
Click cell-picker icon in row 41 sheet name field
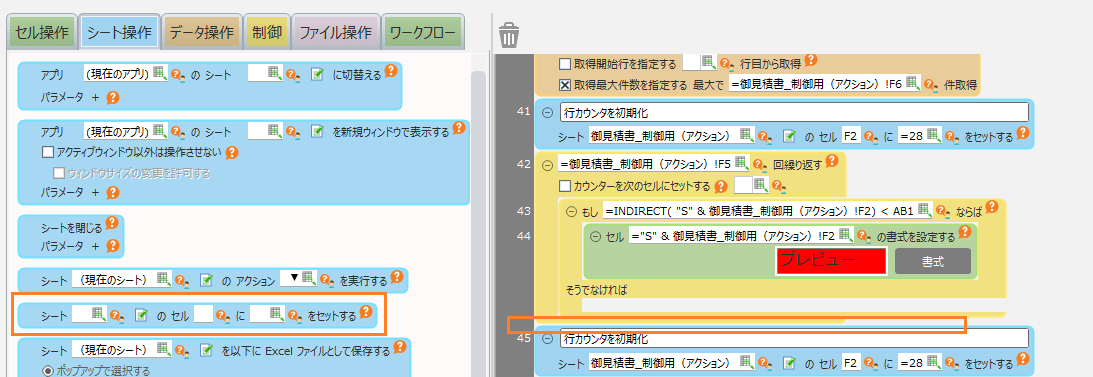[747, 134]
